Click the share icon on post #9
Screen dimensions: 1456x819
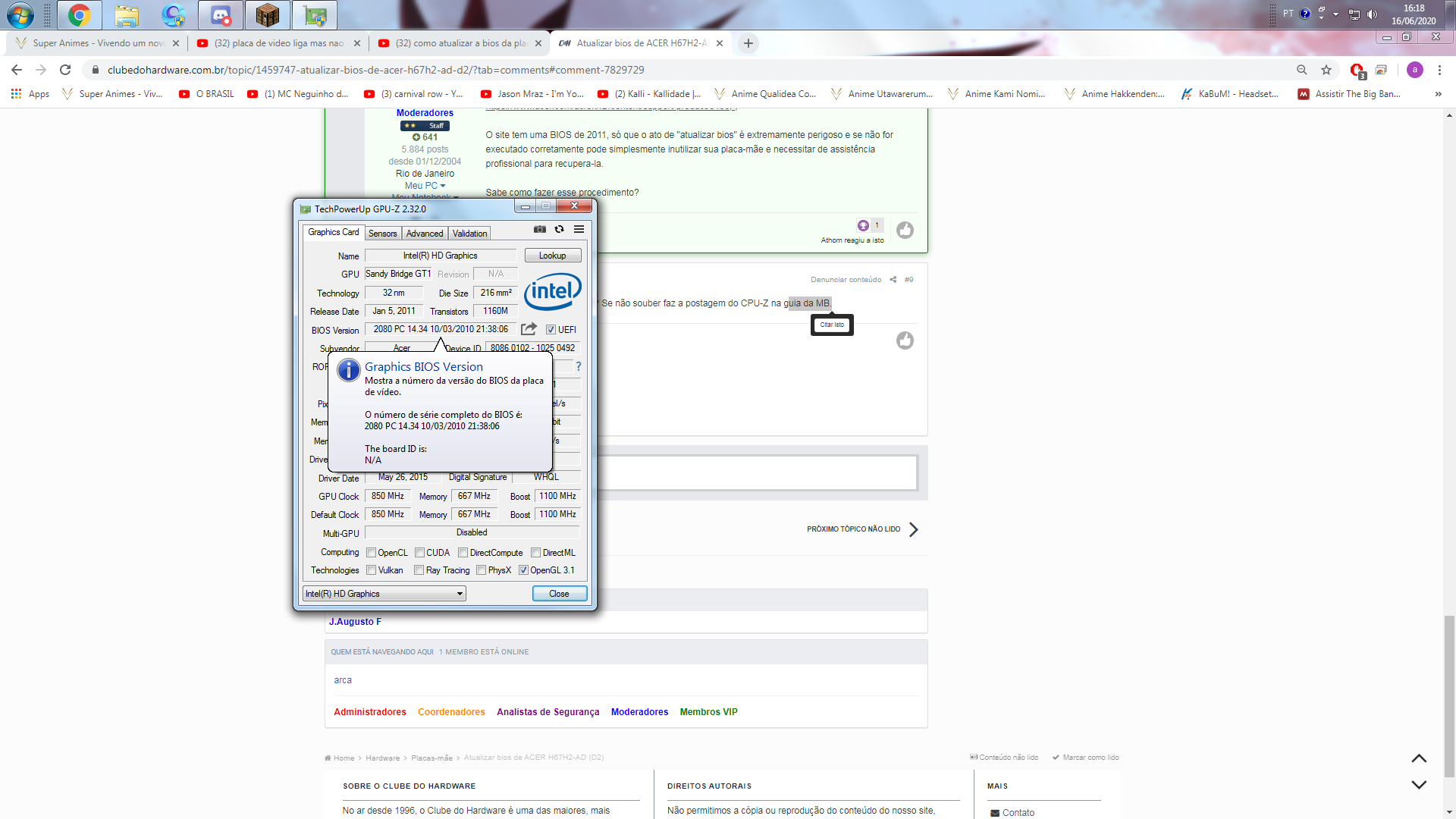tap(893, 280)
